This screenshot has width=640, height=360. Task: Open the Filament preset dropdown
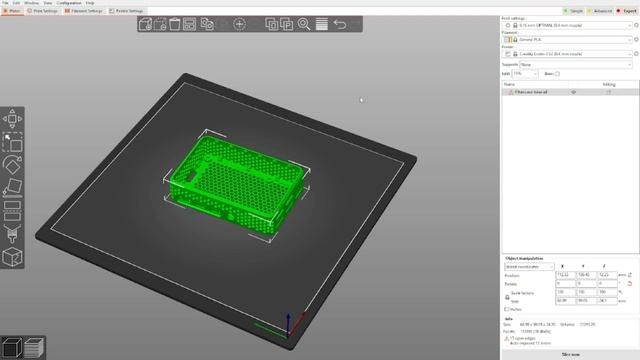567,40
